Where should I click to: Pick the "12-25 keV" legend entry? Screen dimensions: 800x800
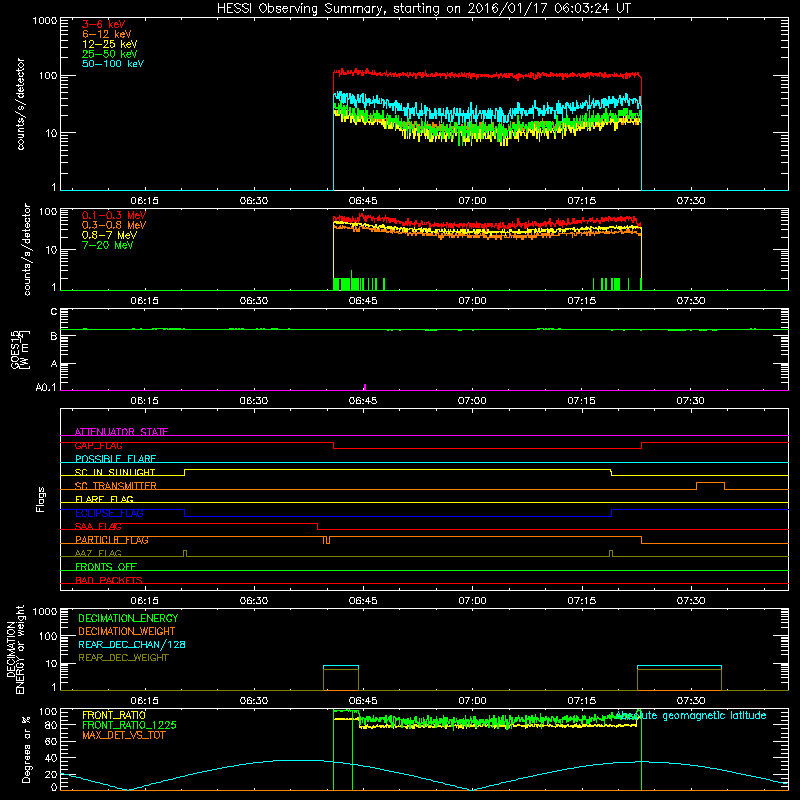[110, 44]
